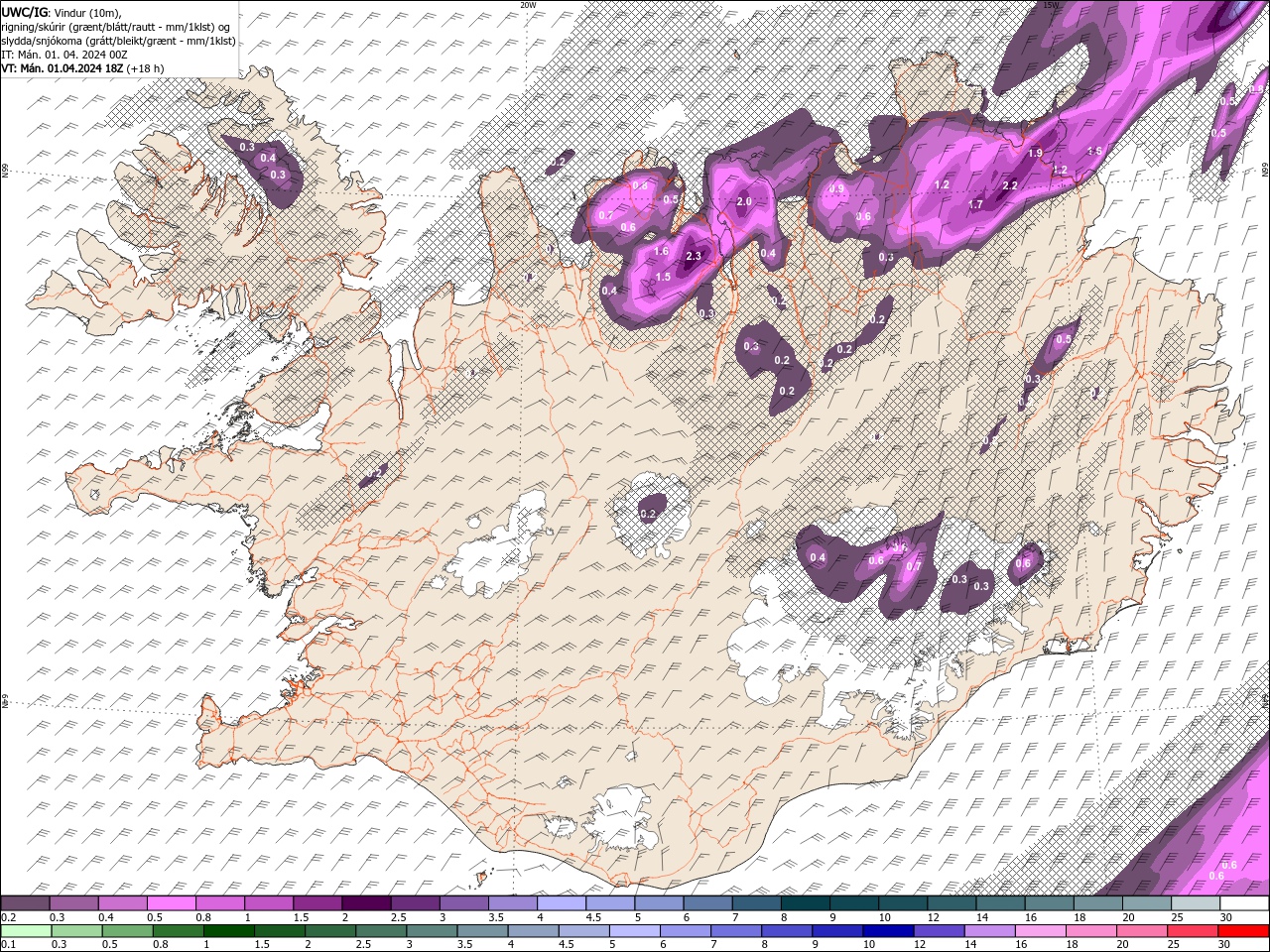Select bottom-row red swatch between 25 and 30
This screenshot has height=952, width=1270.
(1193, 931)
